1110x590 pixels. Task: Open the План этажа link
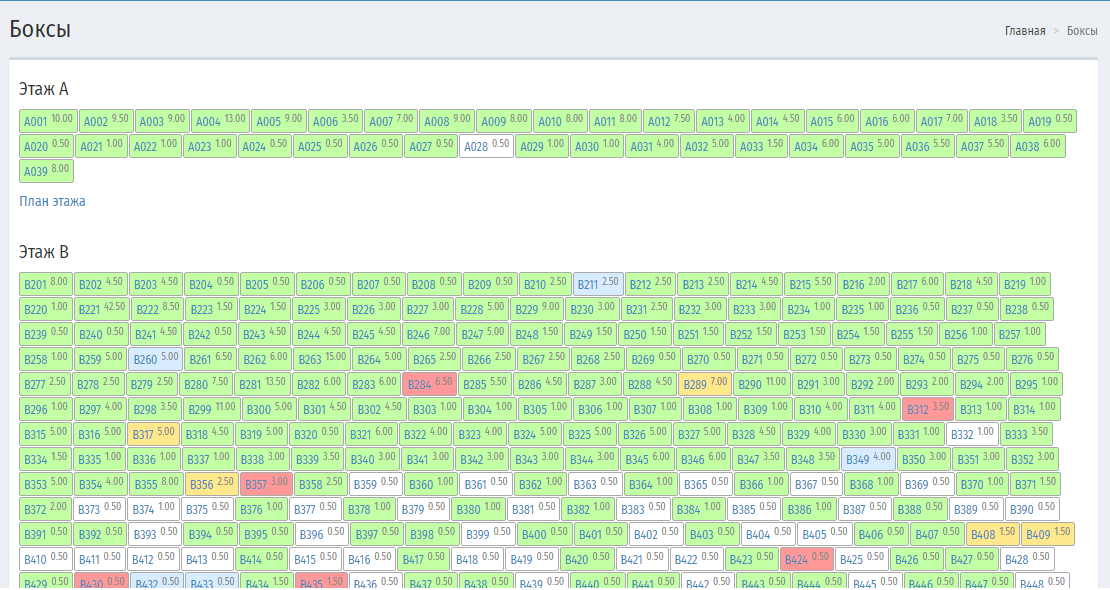click(x=52, y=201)
